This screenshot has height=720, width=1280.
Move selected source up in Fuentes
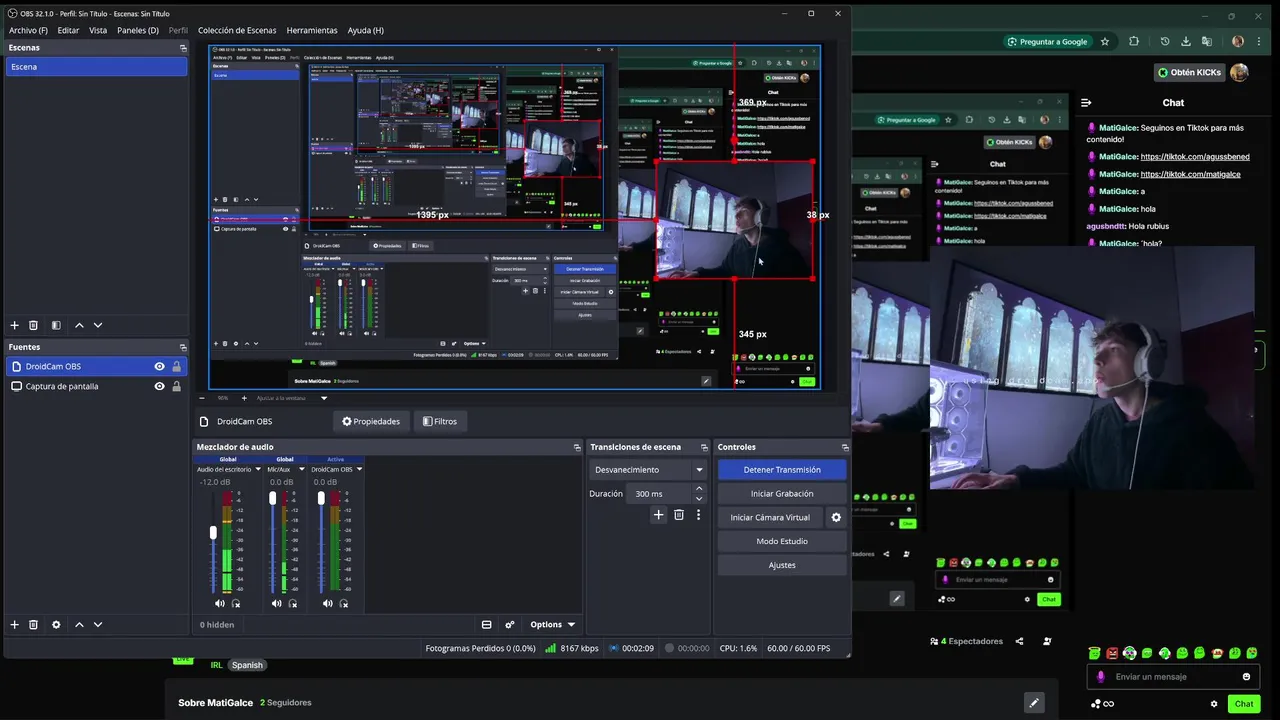[79, 624]
